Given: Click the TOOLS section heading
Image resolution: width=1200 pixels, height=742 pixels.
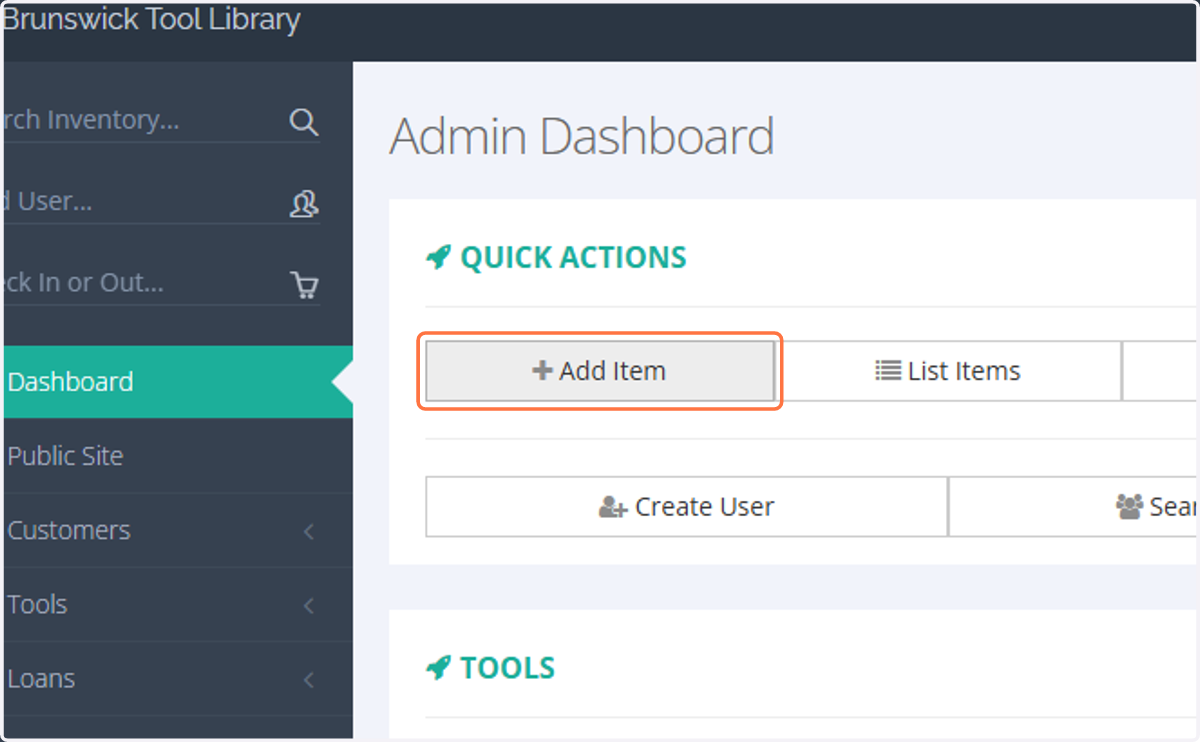Looking at the screenshot, I should [x=507, y=668].
